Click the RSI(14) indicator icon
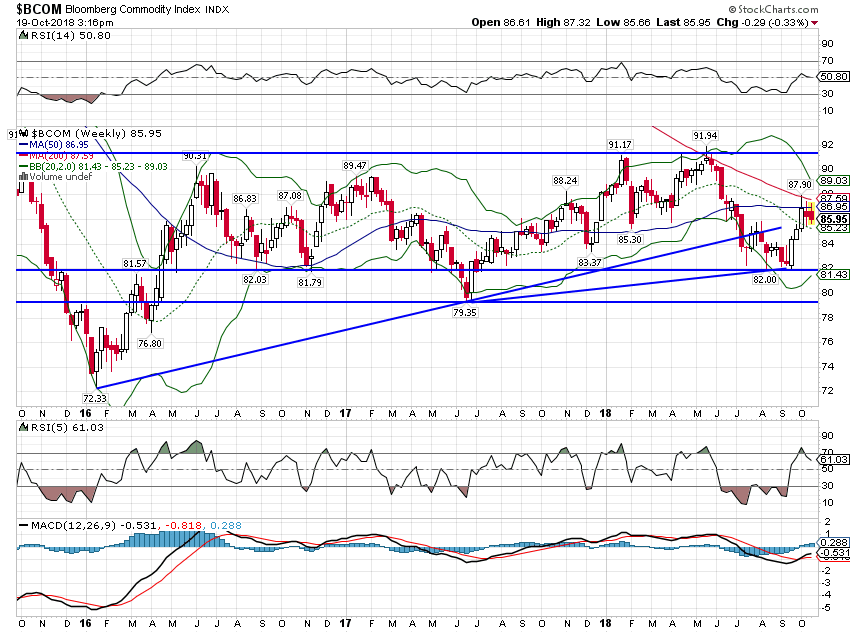This screenshot has width=850, height=633. (x=23, y=35)
